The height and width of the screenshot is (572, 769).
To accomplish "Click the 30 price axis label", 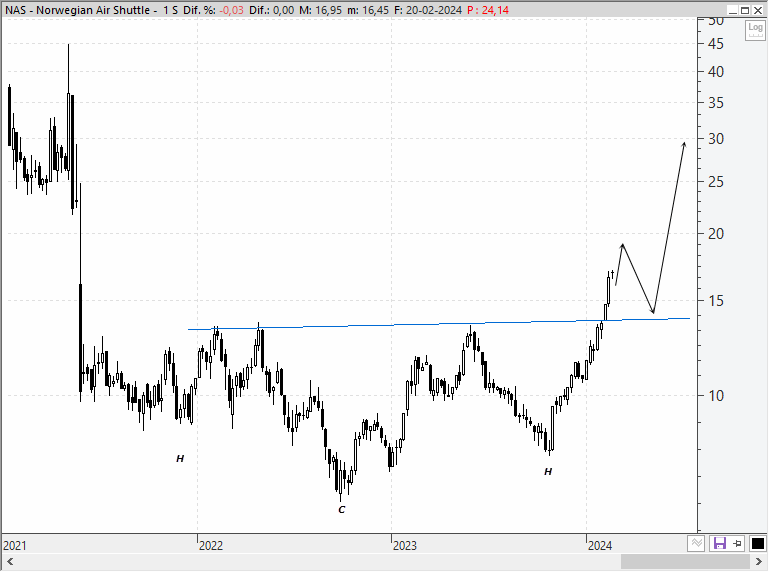I will pos(716,139).
